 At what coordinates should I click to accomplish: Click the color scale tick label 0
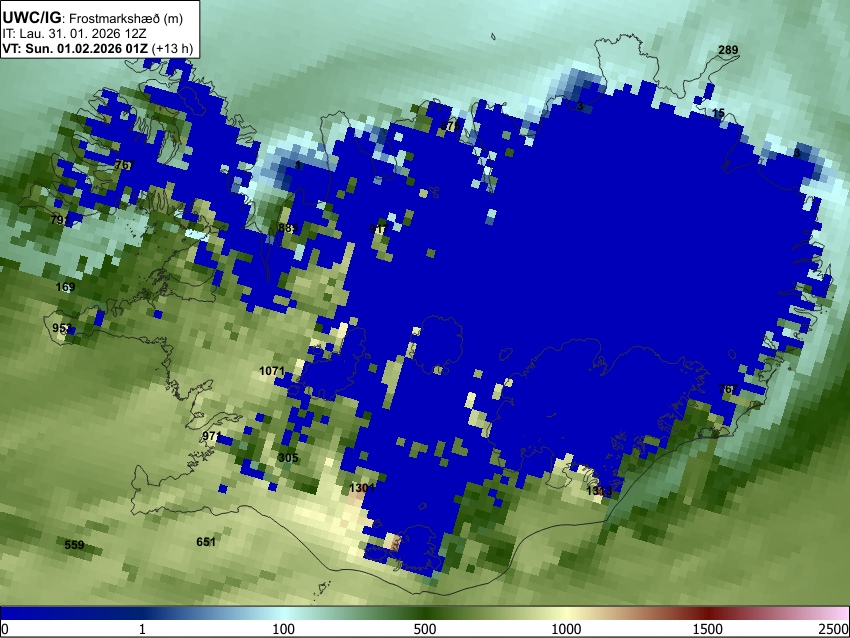pyautogui.click(x=5, y=629)
